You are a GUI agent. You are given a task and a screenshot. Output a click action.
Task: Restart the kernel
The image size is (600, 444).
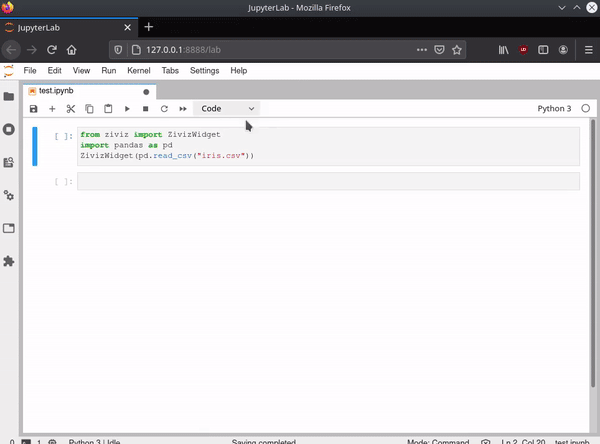pos(164,109)
